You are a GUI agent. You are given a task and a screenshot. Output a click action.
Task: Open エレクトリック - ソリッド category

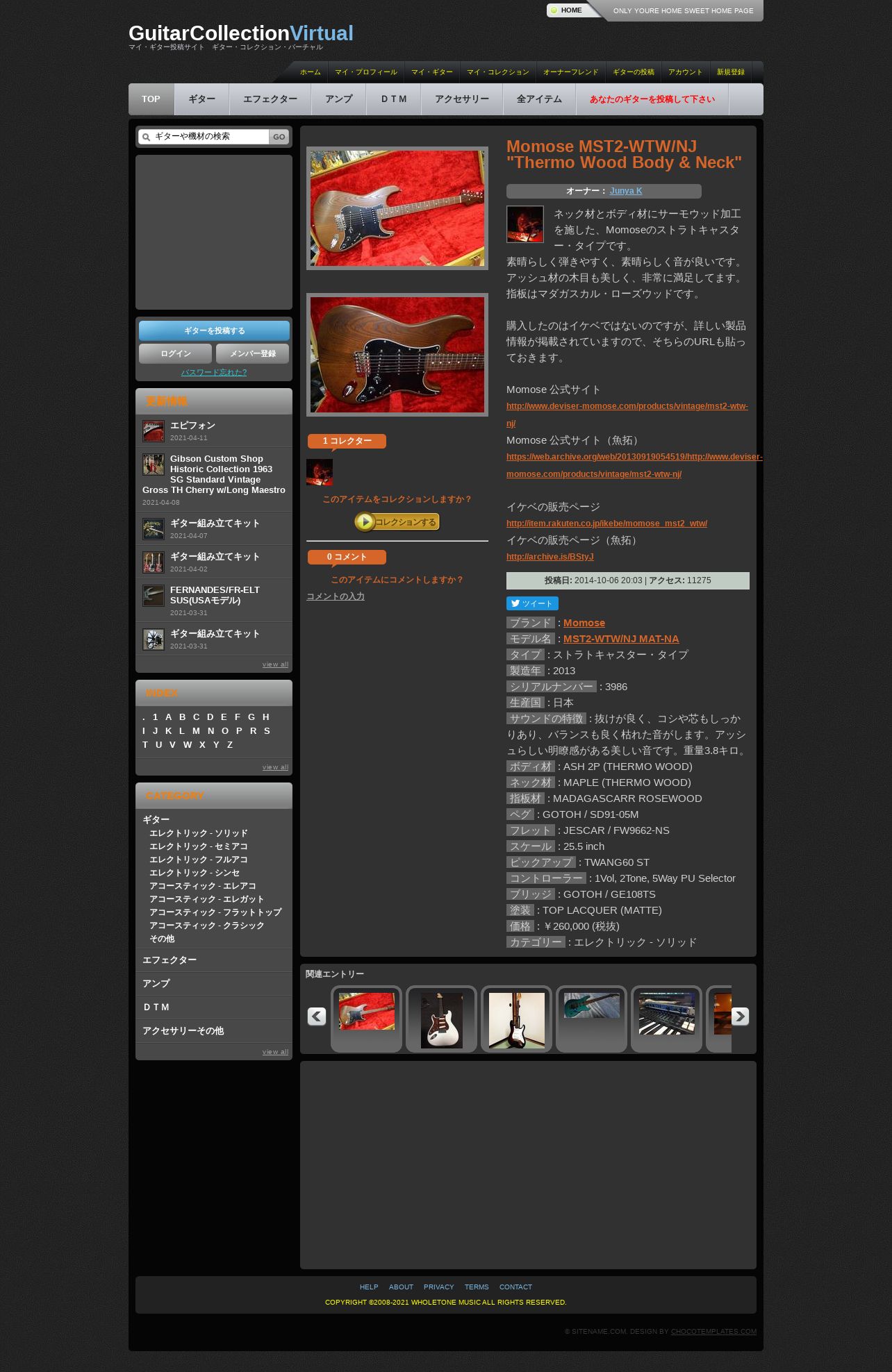pos(199,833)
